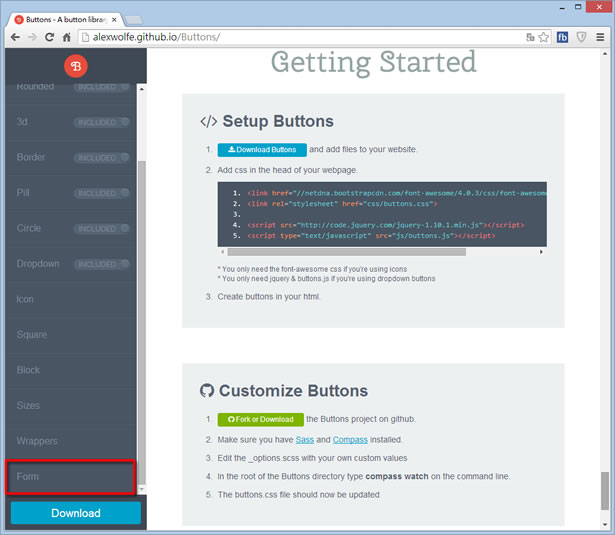Click the Download Buttons button
The width and height of the screenshot is (615, 535).
coord(262,150)
